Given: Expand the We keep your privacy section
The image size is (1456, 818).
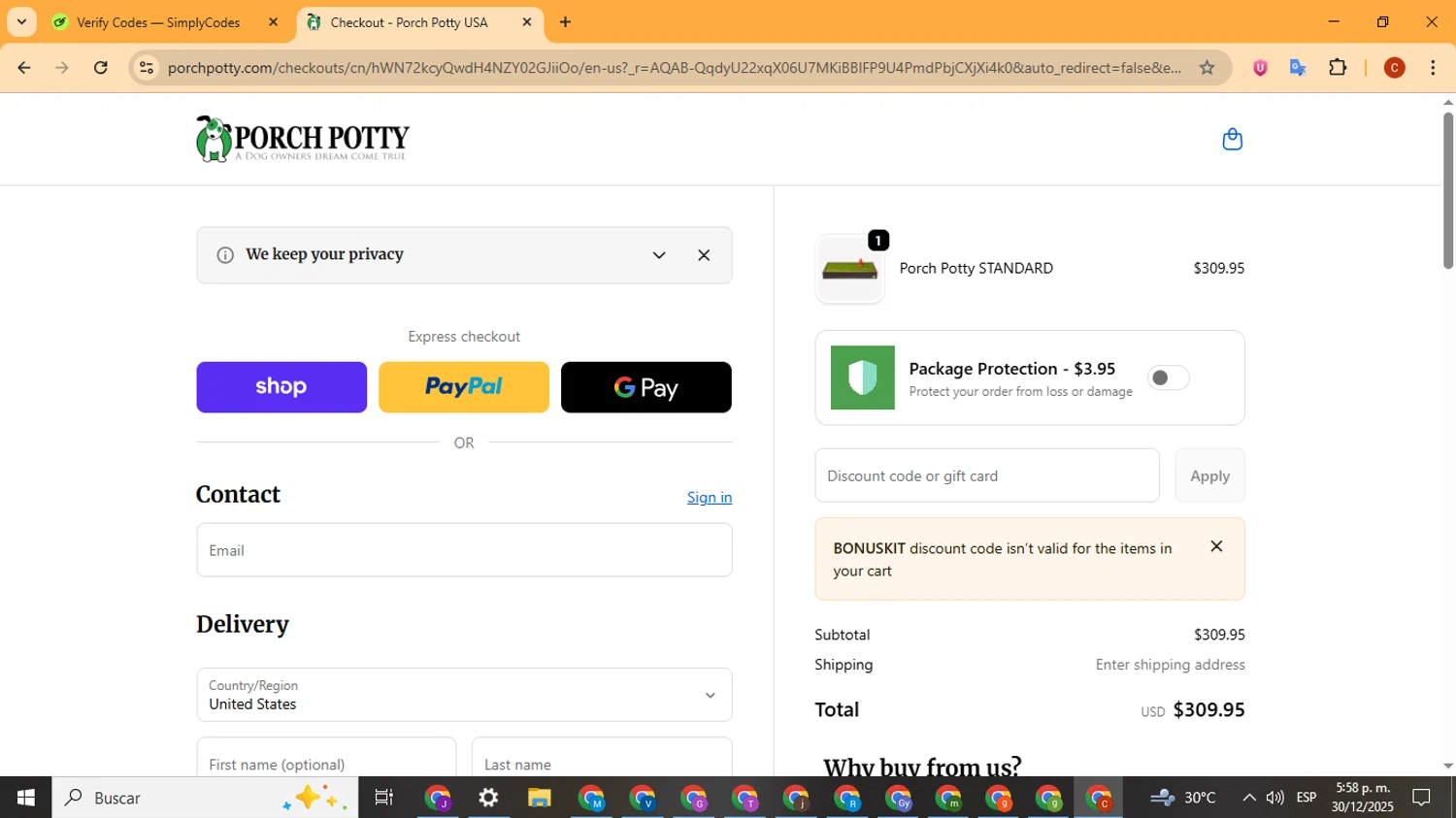Looking at the screenshot, I should click(x=659, y=255).
